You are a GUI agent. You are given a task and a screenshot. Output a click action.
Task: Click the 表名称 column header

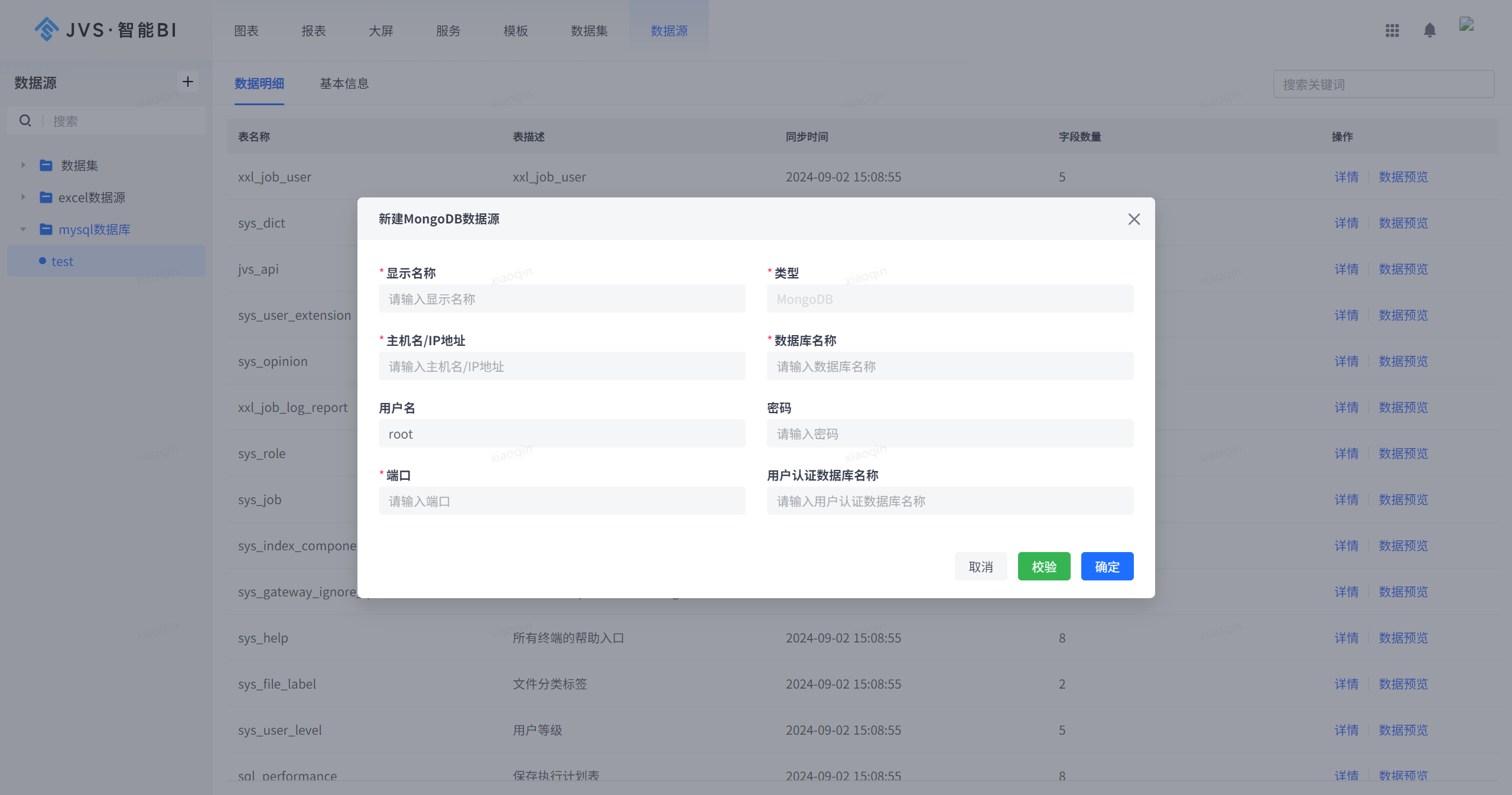(254, 137)
